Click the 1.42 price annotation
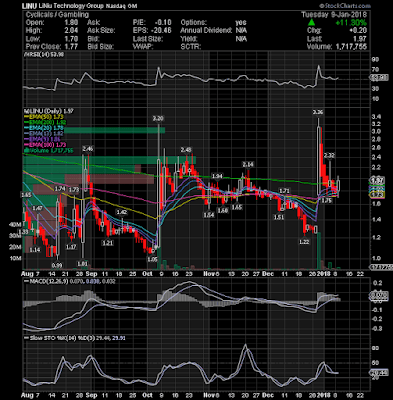 point(122,212)
